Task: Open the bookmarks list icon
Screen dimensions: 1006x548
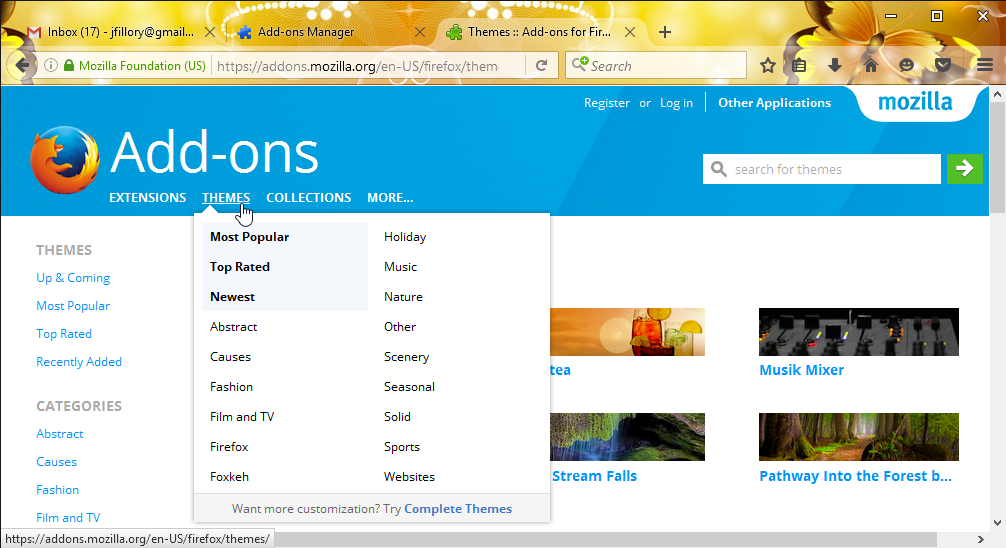Action: coord(800,66)
